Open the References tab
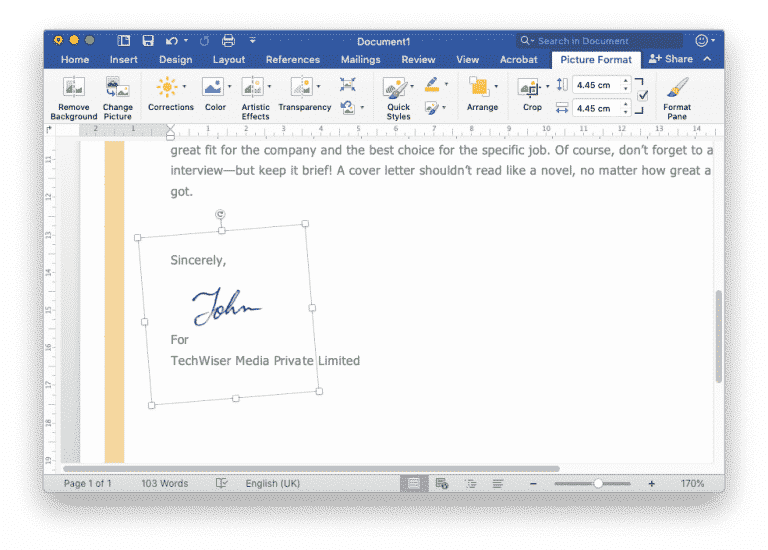Screen dimensions: 768x550 click(x=293, y=59)
